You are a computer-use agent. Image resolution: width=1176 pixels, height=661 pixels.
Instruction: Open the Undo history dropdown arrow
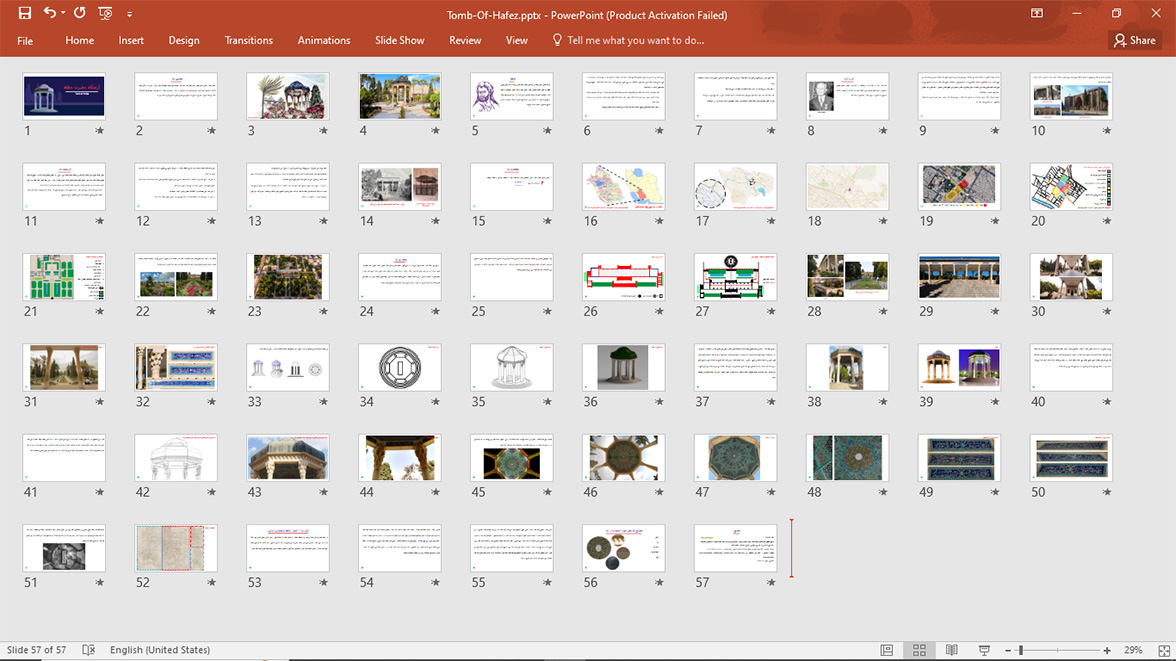point(62,14)
